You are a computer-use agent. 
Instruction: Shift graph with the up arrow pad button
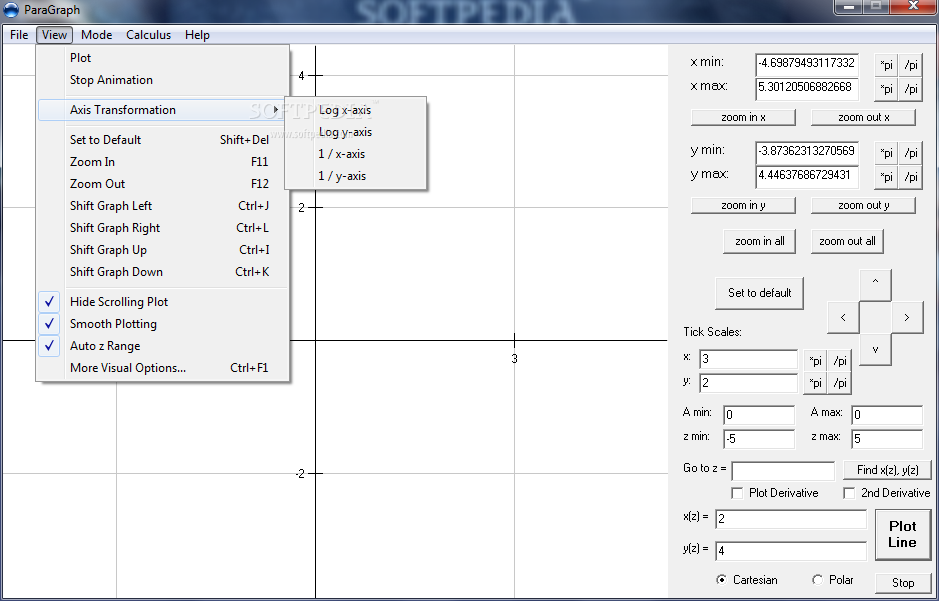(875, 285)
